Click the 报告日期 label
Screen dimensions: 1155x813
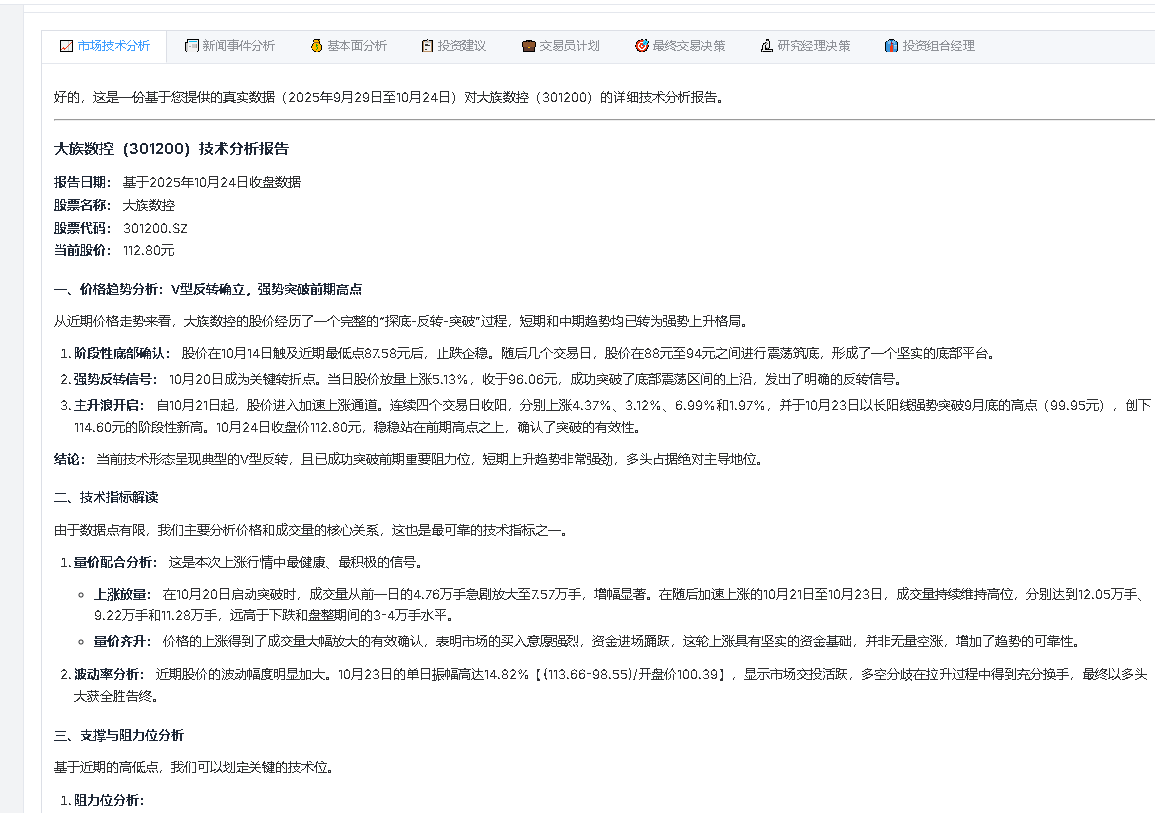pos(82,182)
